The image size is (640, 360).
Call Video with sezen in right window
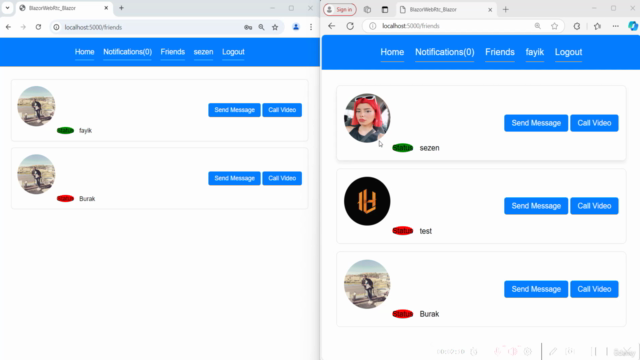point(594,123)
